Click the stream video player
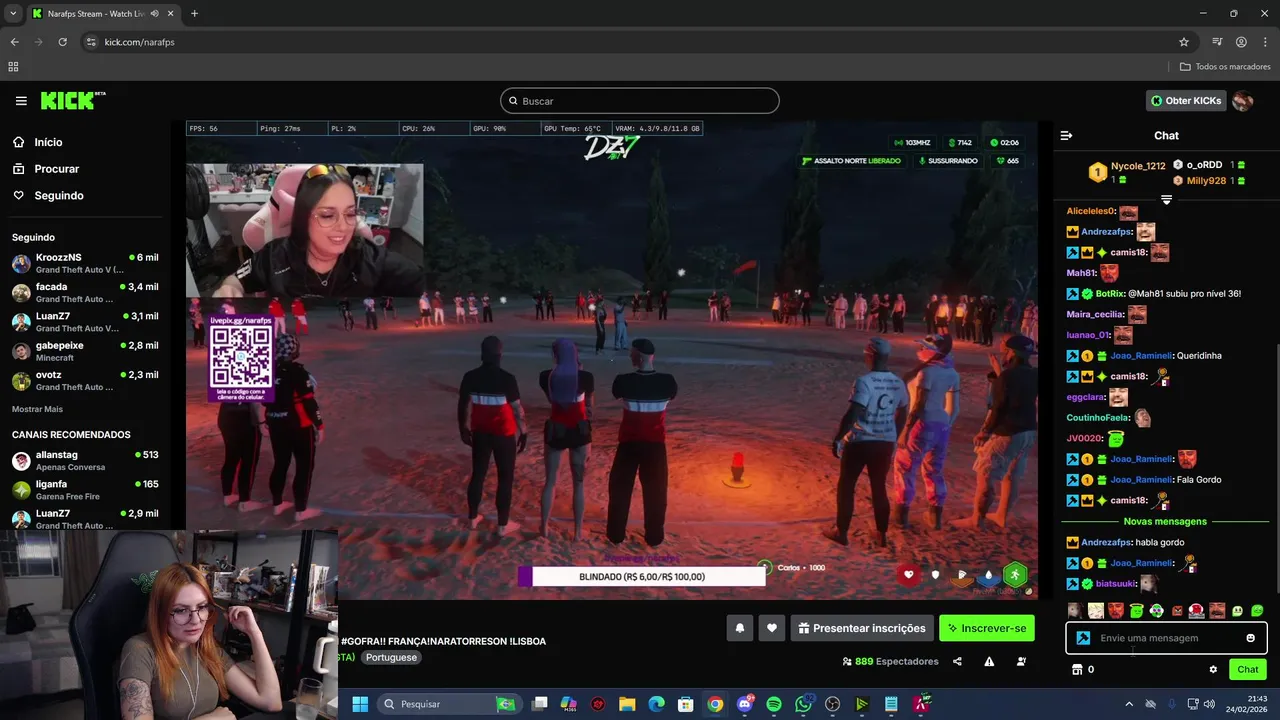This screenshot has width=1280, height=720. (x=612, y=360)
